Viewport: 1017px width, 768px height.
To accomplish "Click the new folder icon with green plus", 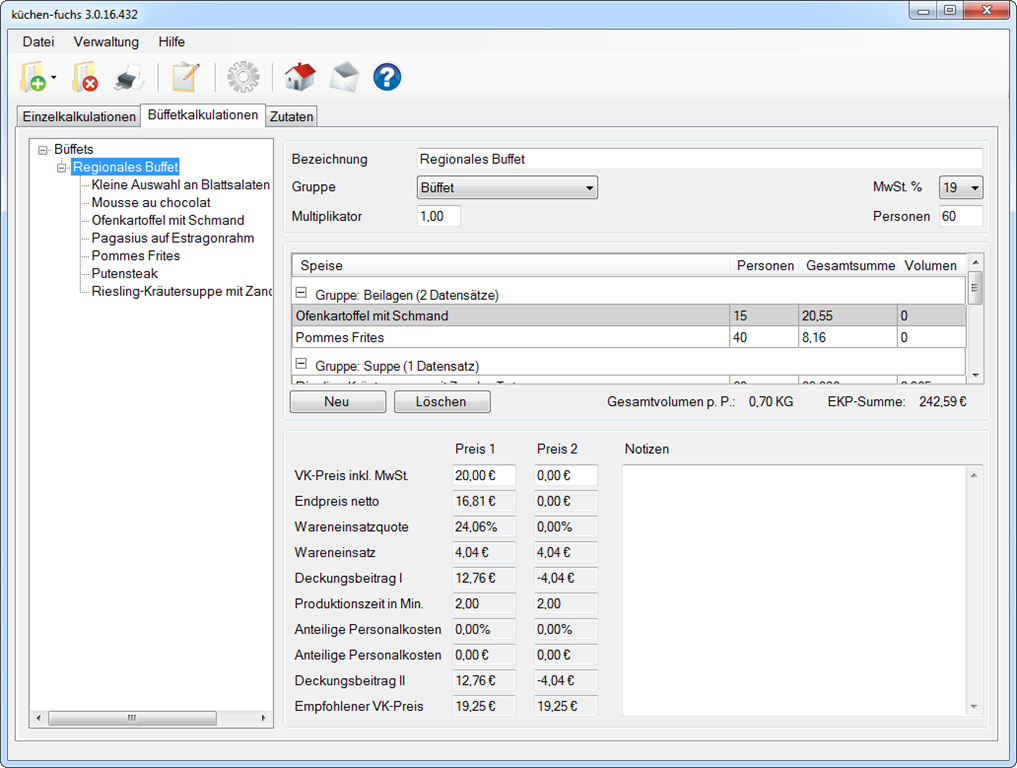I will point(33,78).
